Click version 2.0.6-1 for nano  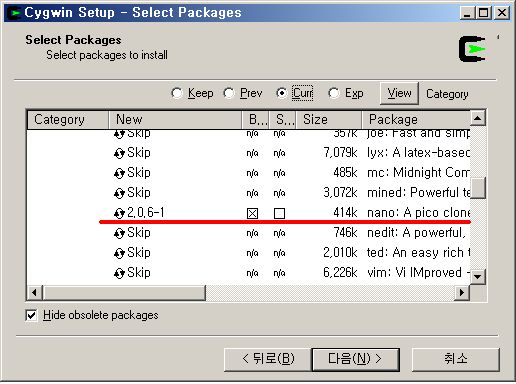(146, 213)
